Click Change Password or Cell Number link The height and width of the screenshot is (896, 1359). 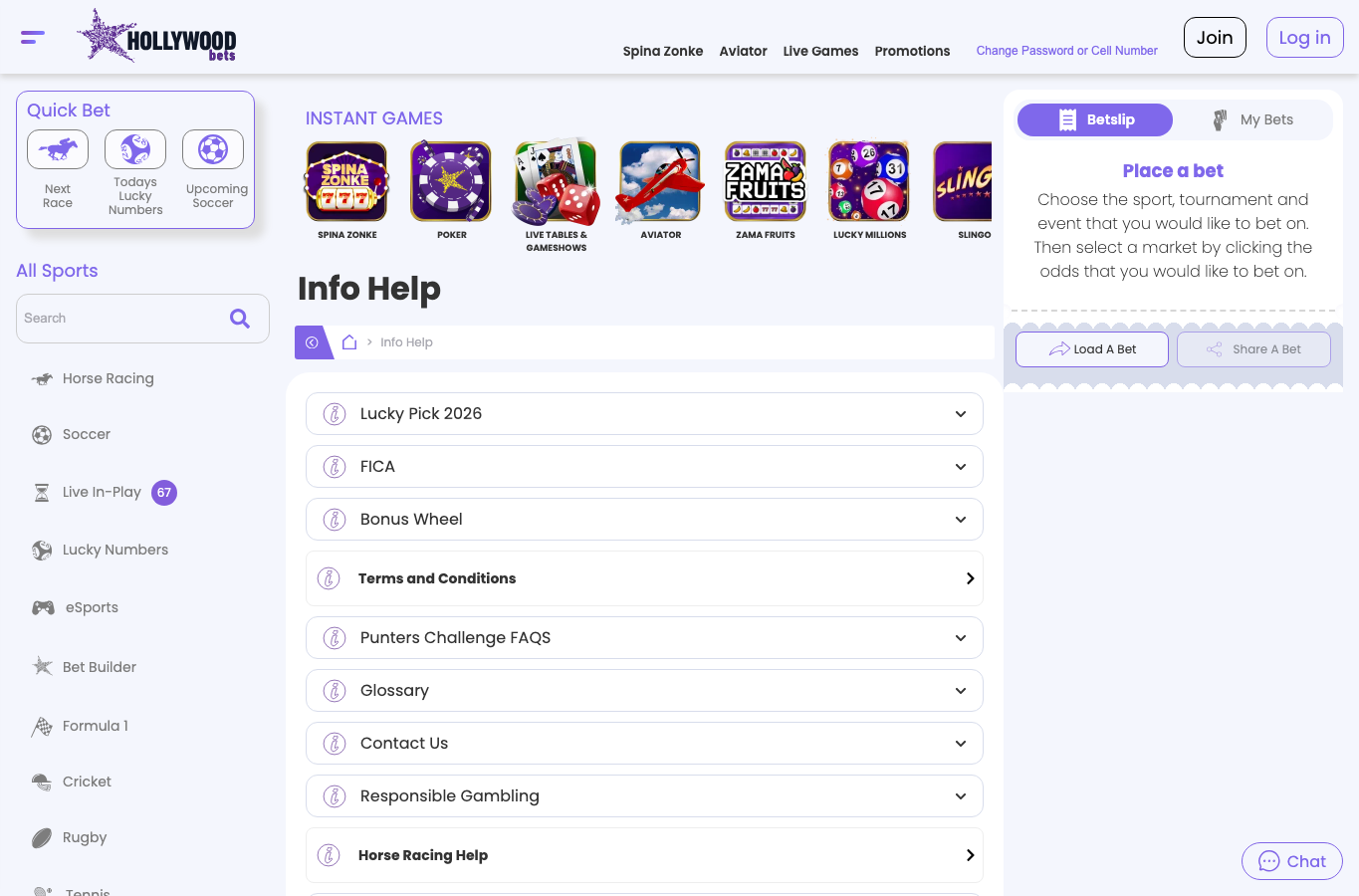click(1066, 51)
